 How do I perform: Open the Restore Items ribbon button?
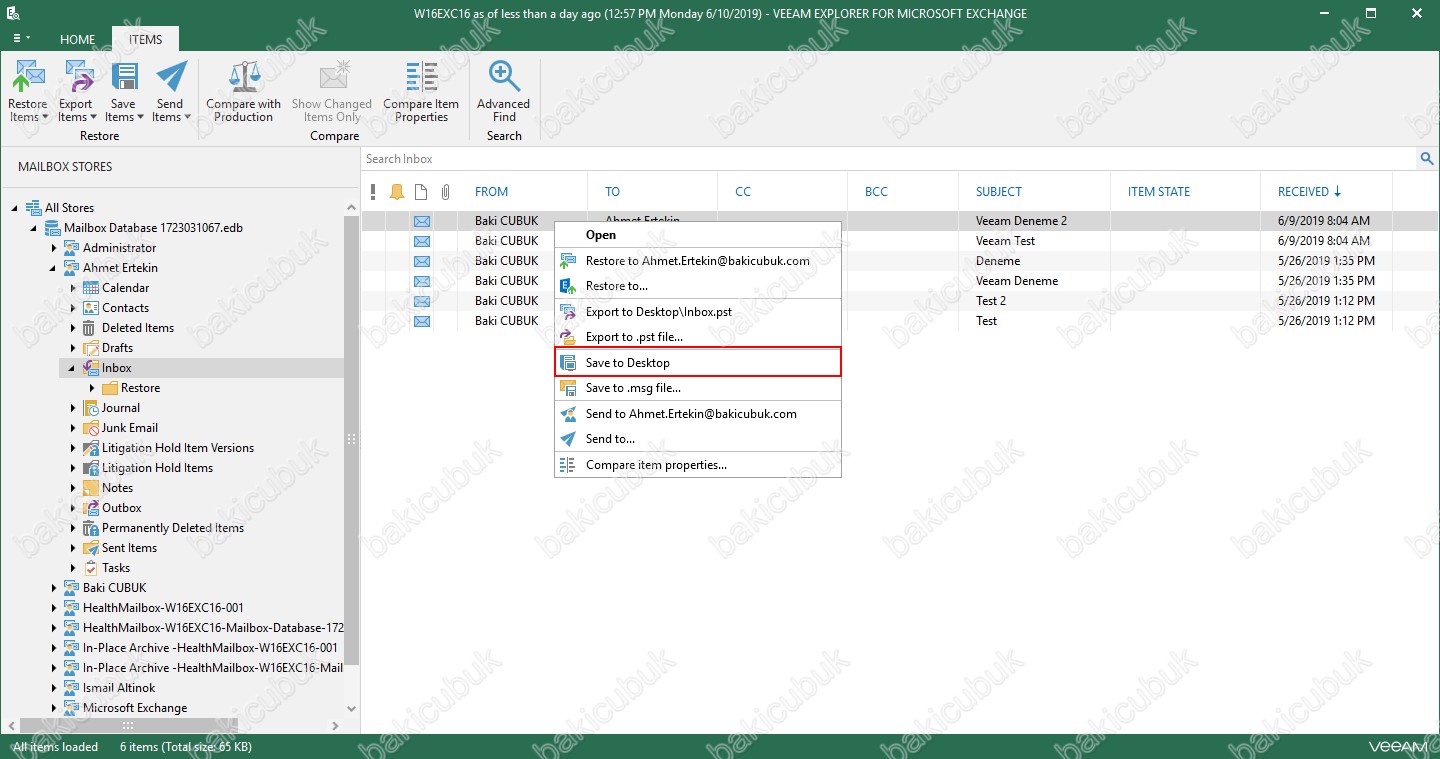coord(28,92)
